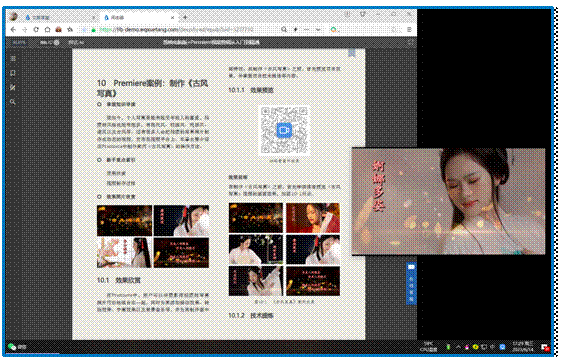Viewport: 564px width, 363px height.
Task: Click the CPU temperature readout on the taskbar
Action: coord(428,347)
